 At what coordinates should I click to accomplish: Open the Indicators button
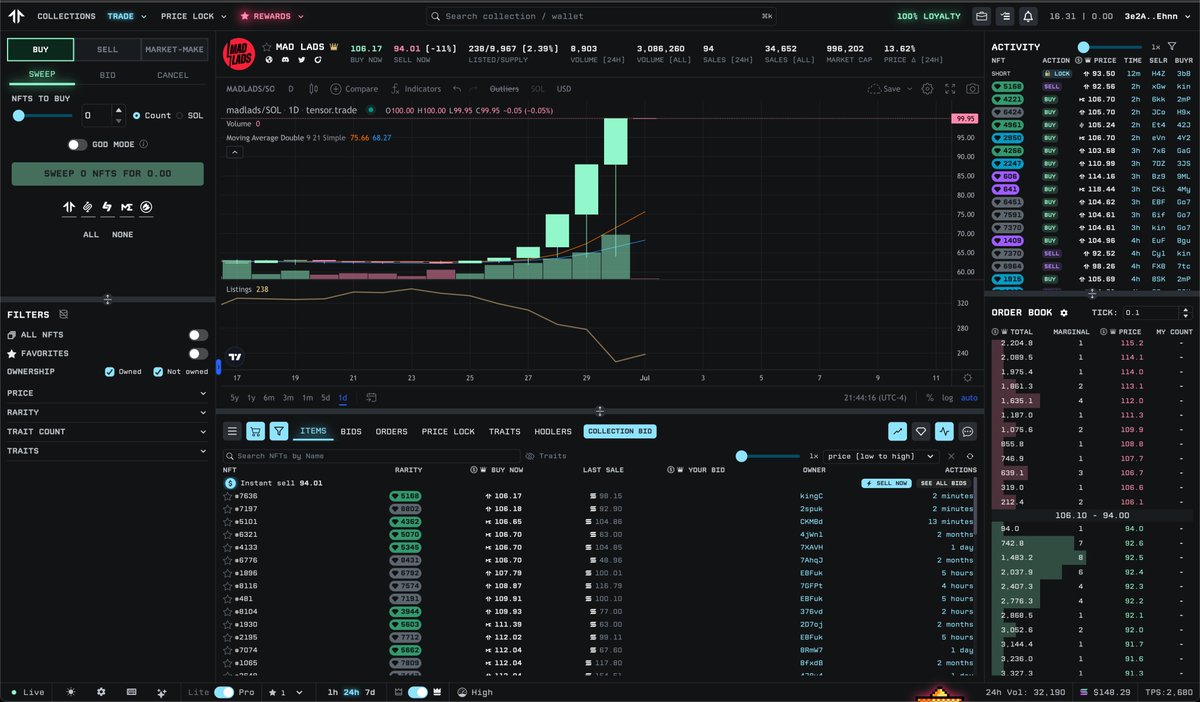coord(416,89)
